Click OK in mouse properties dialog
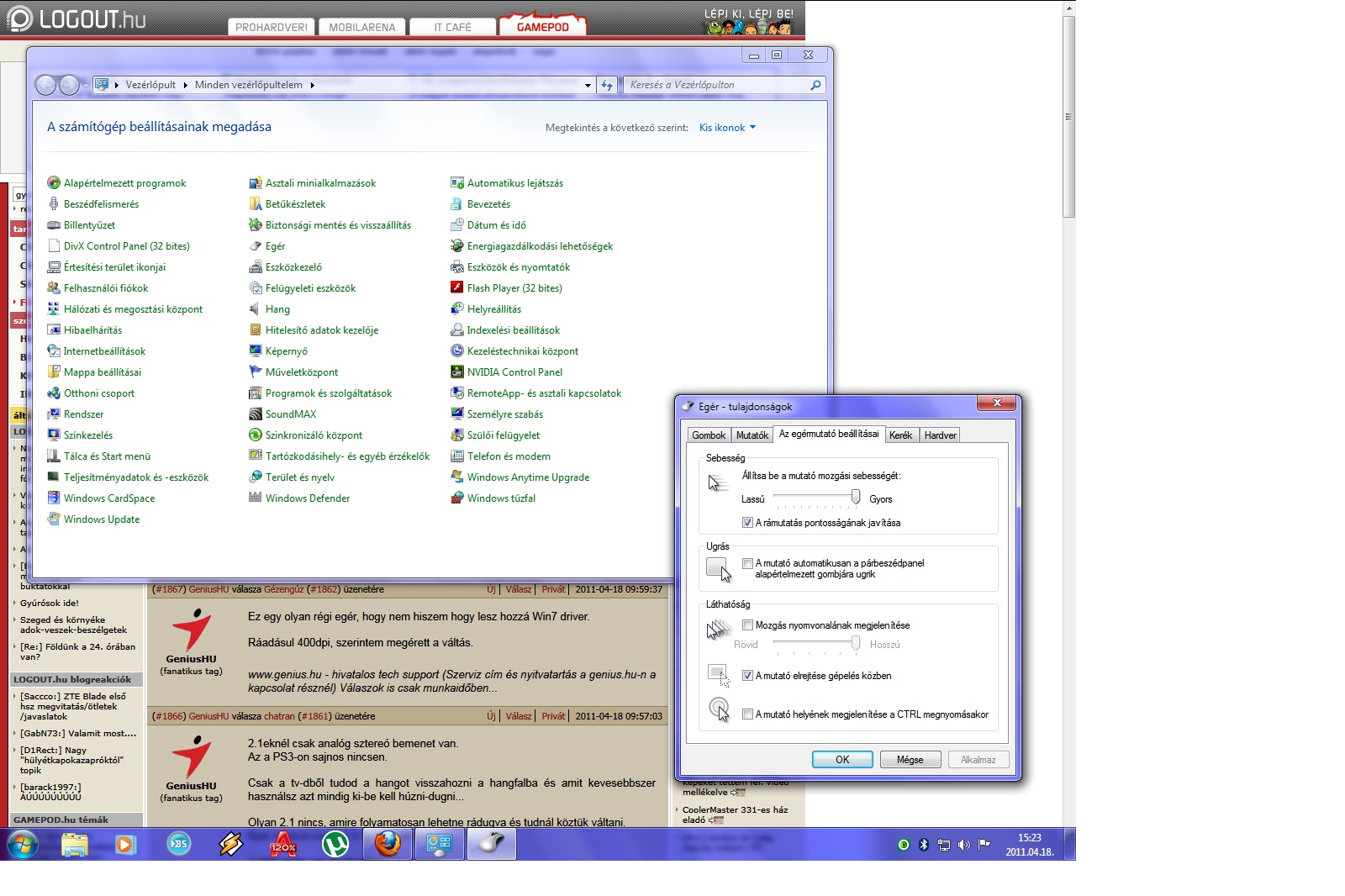1345x896 pixels. 842,760
